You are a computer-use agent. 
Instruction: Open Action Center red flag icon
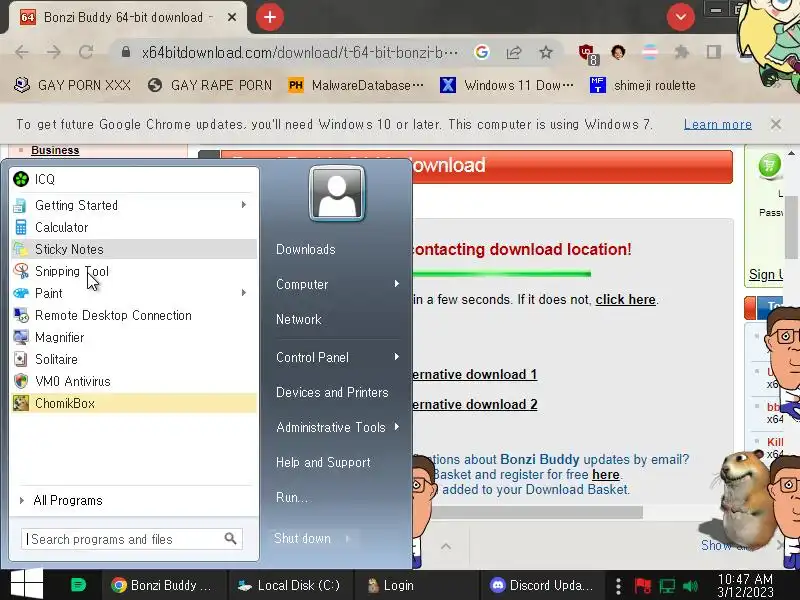[x=642, y=586]
